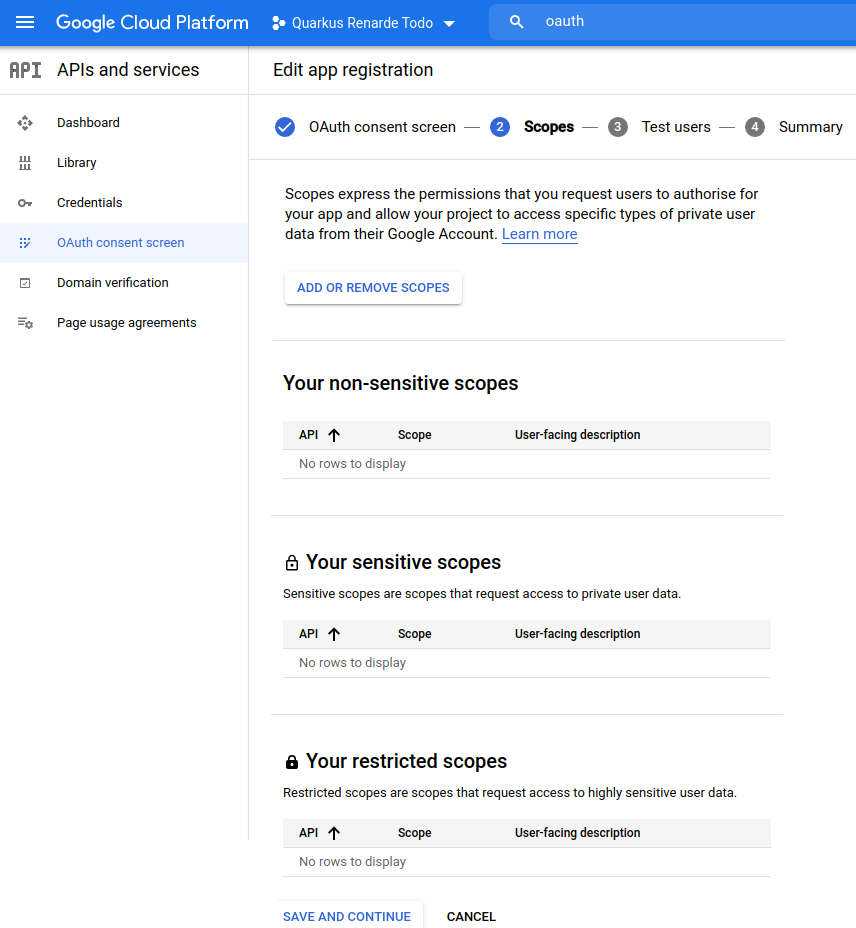Click SAVE AND CONTINUE
The width and height of the screenshot is (856, 928).
[347, 916]
